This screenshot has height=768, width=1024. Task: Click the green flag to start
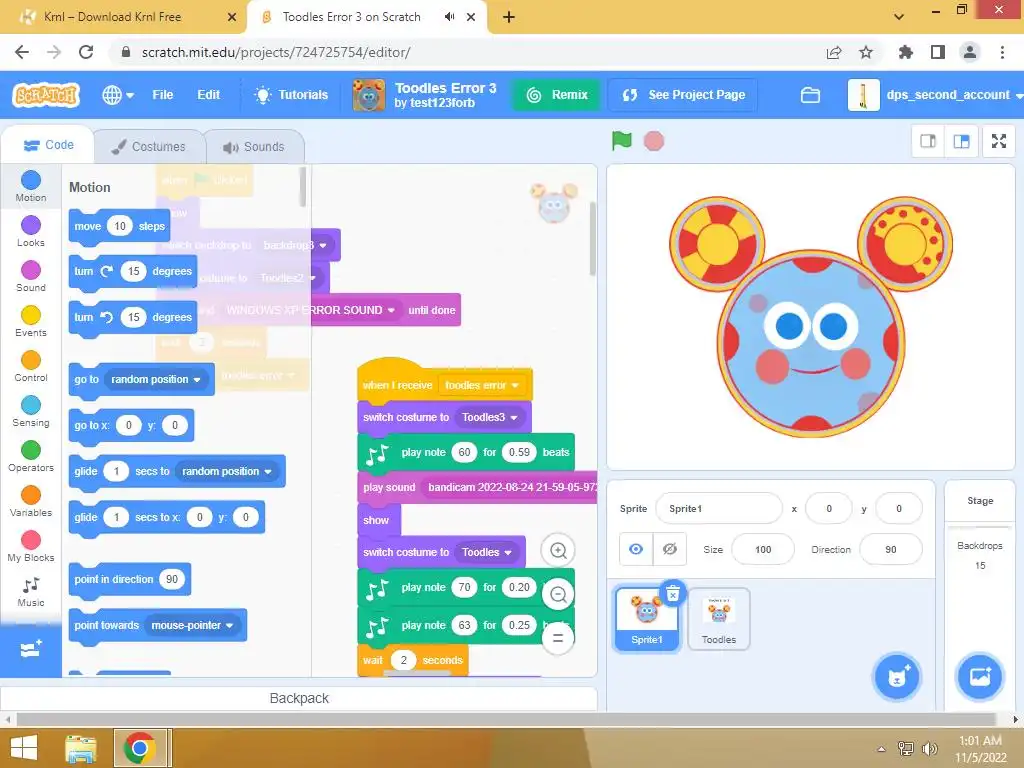click(x=622, y=140)
